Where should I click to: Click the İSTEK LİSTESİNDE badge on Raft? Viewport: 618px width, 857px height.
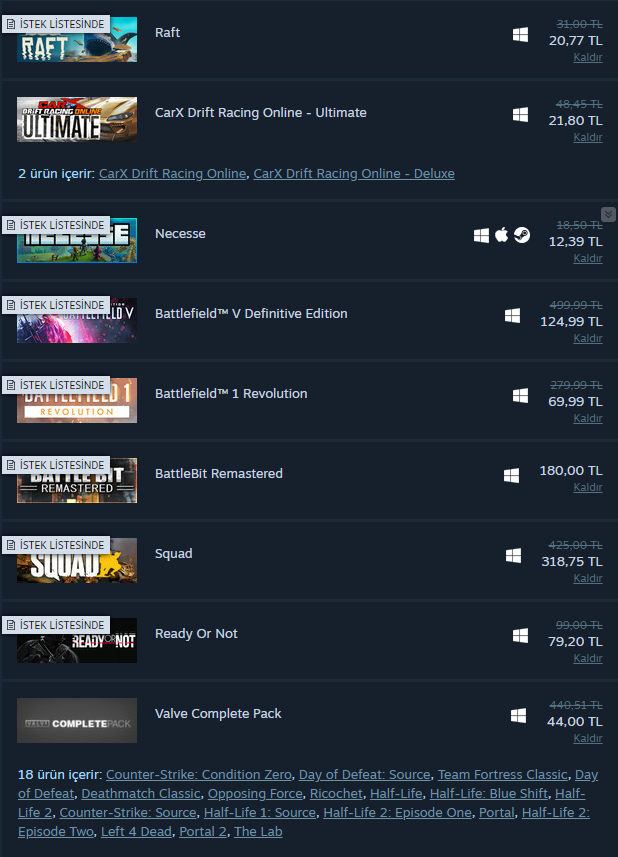(x=56, y=24)
